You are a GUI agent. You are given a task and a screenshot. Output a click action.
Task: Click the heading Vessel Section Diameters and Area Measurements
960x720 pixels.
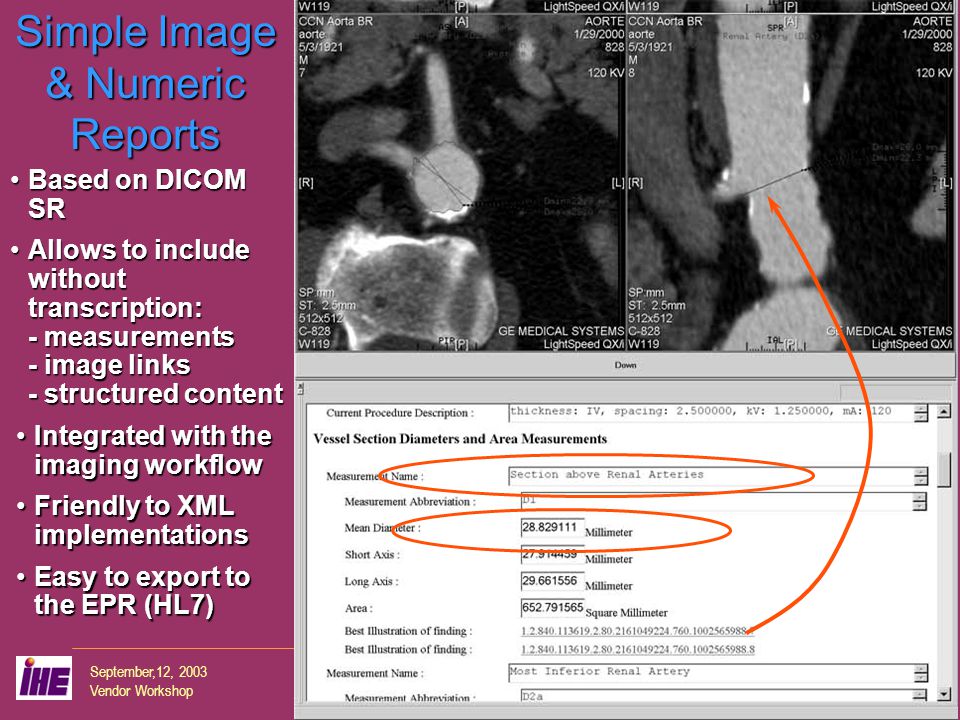[x=460, y=439]
